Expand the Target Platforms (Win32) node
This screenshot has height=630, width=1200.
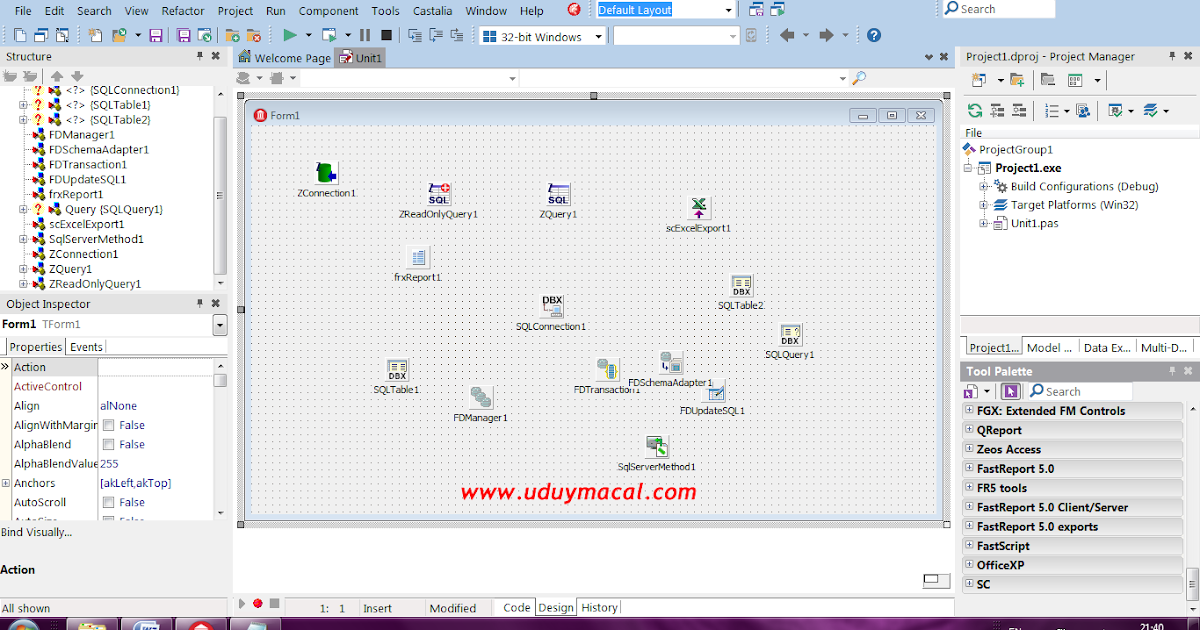click(983, 205)
